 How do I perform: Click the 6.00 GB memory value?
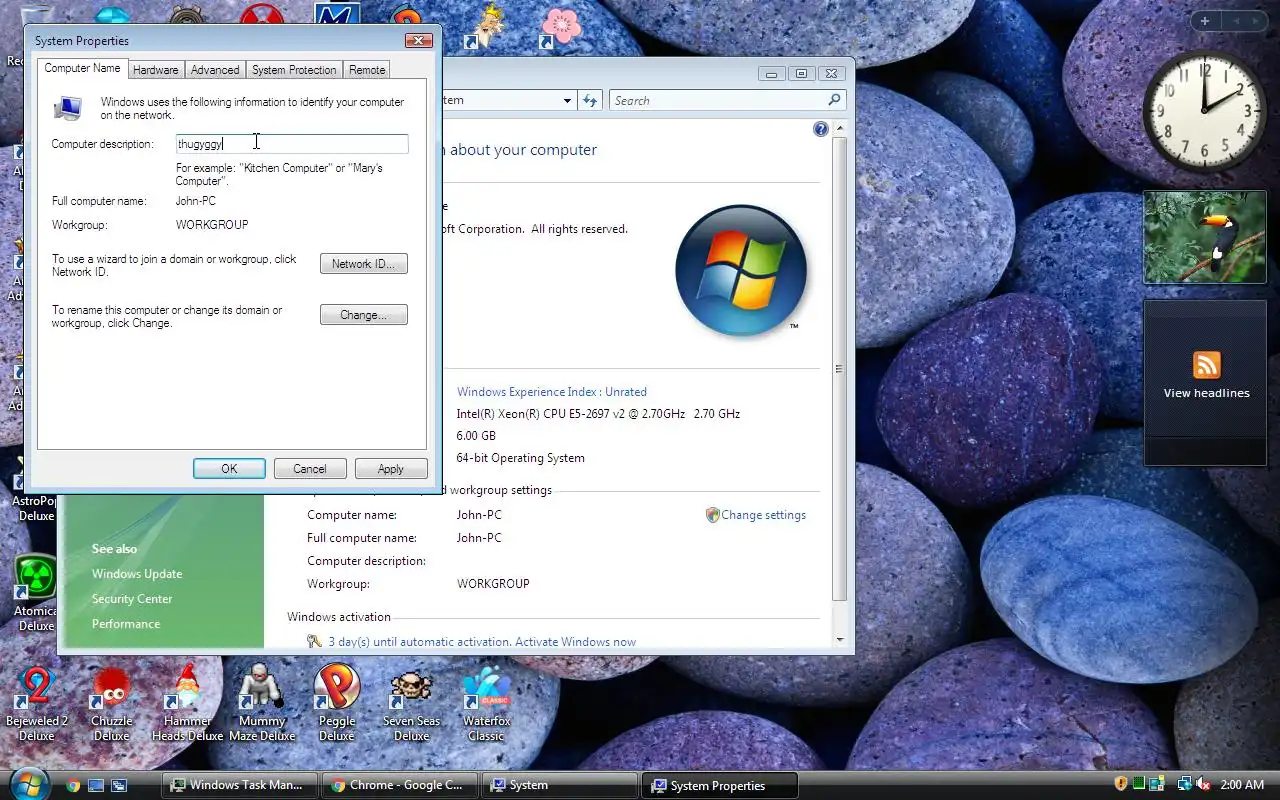[x=476, y=436]
